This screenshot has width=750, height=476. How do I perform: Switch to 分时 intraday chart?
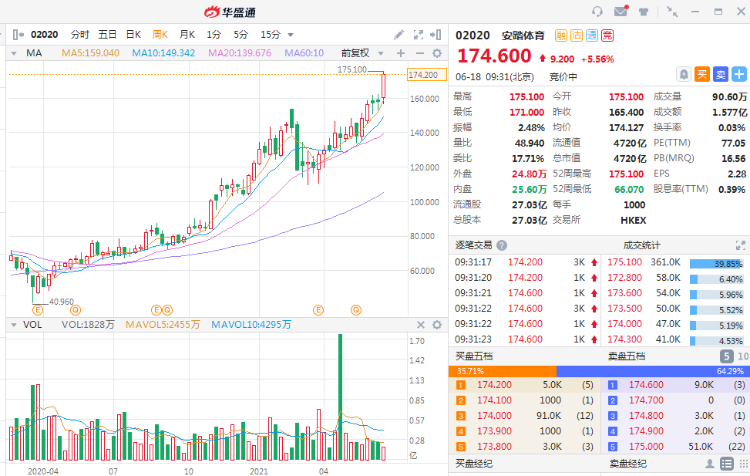pos(79,34)
